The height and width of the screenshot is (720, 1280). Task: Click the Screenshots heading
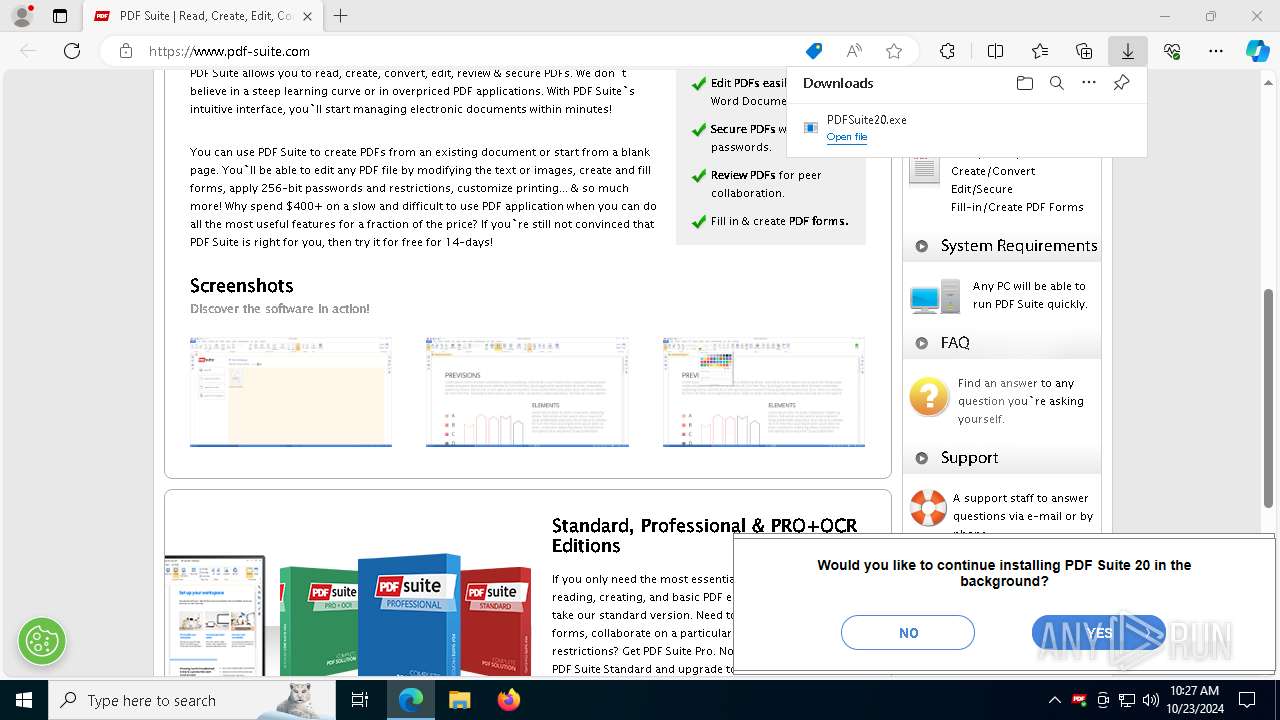pos(242,286)
